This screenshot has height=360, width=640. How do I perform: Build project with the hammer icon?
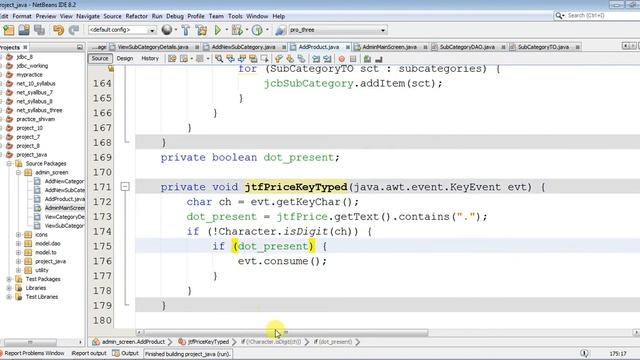186,30
